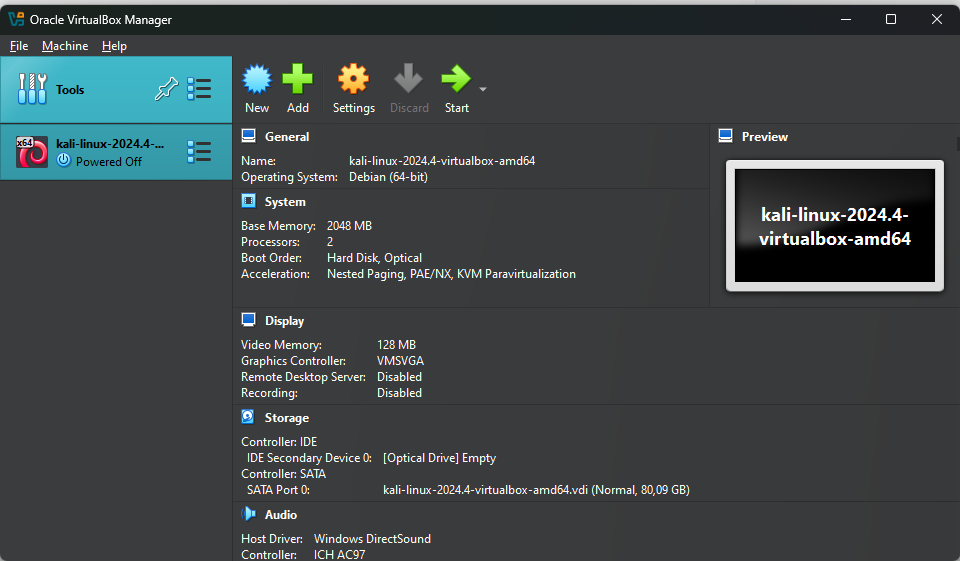
Task: Expand the Start button dropdown arrow
Action: (x=483, y=89)
